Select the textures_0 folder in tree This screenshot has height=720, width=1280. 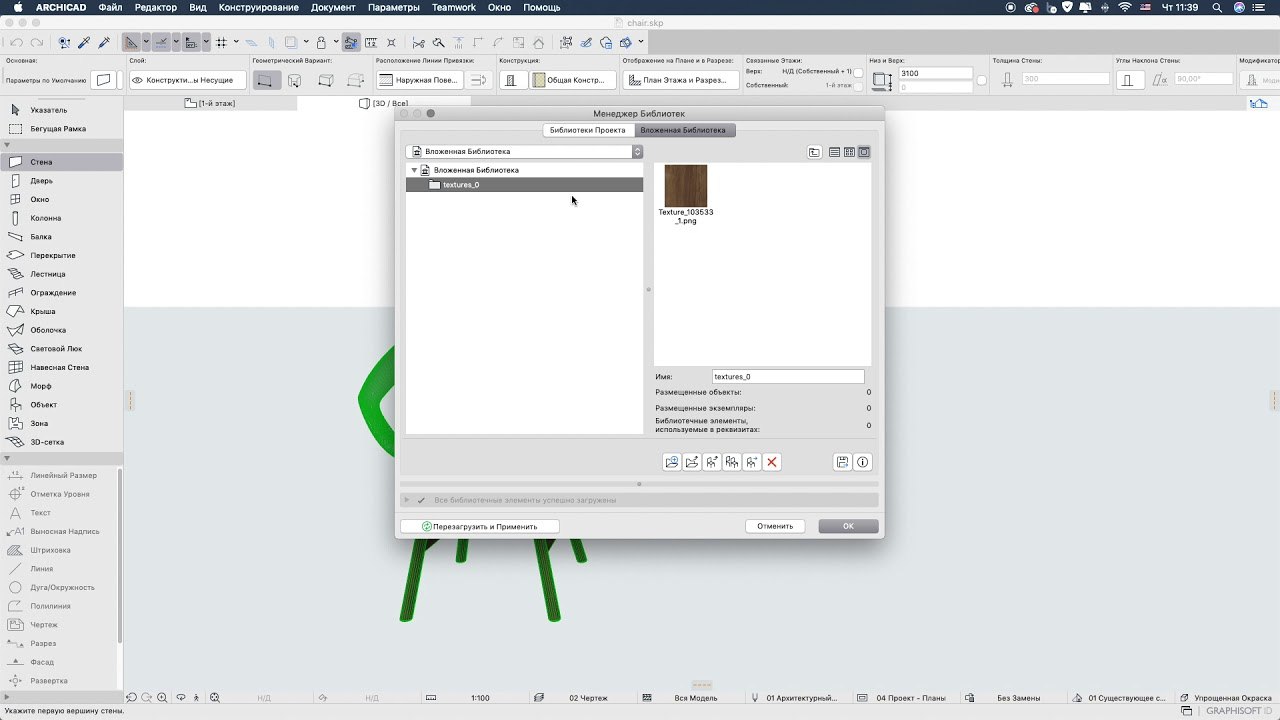click(524, 185)
